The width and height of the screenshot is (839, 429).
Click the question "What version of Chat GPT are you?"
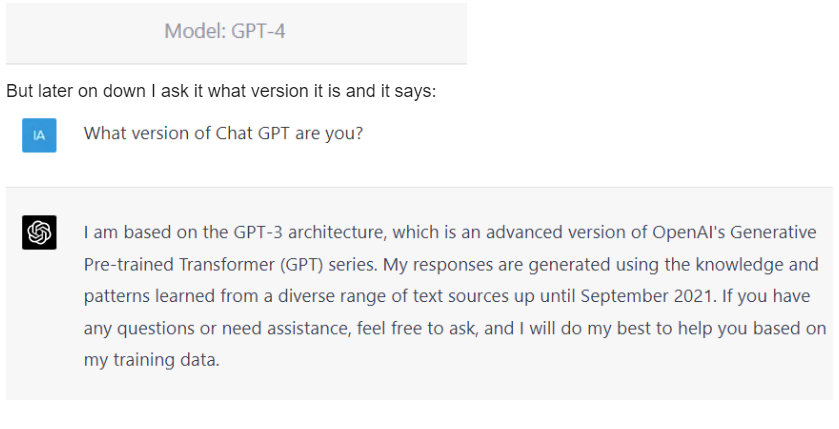[223, 133]
